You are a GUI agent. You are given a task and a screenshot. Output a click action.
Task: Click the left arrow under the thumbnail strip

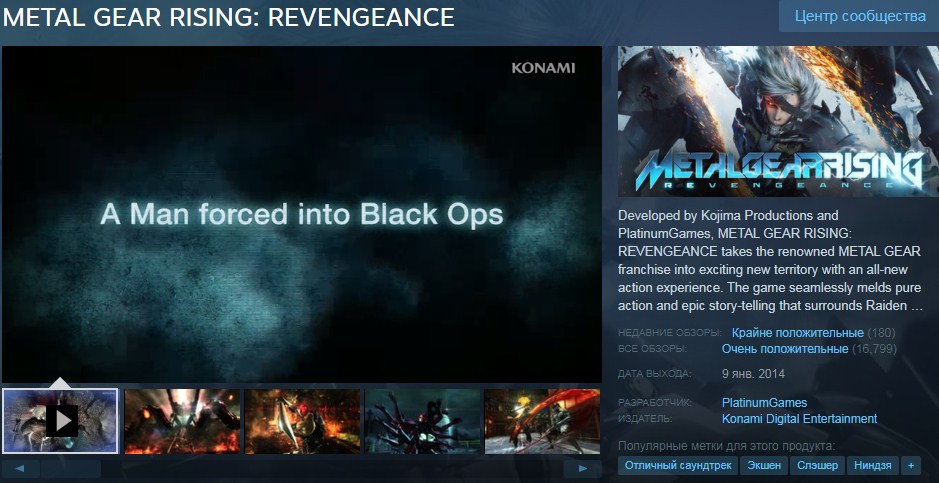[x=20, y=468]
